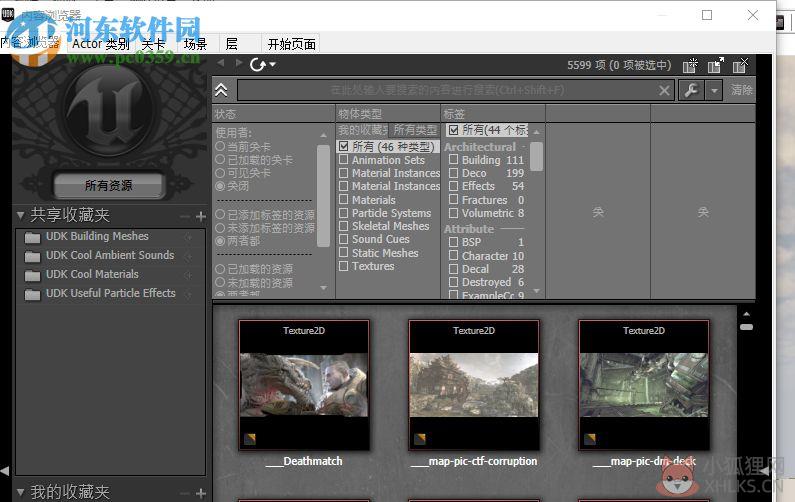Enable Particle Systems type filter
The height and width of the screenshot is (502, 795).
click(344, 212)
